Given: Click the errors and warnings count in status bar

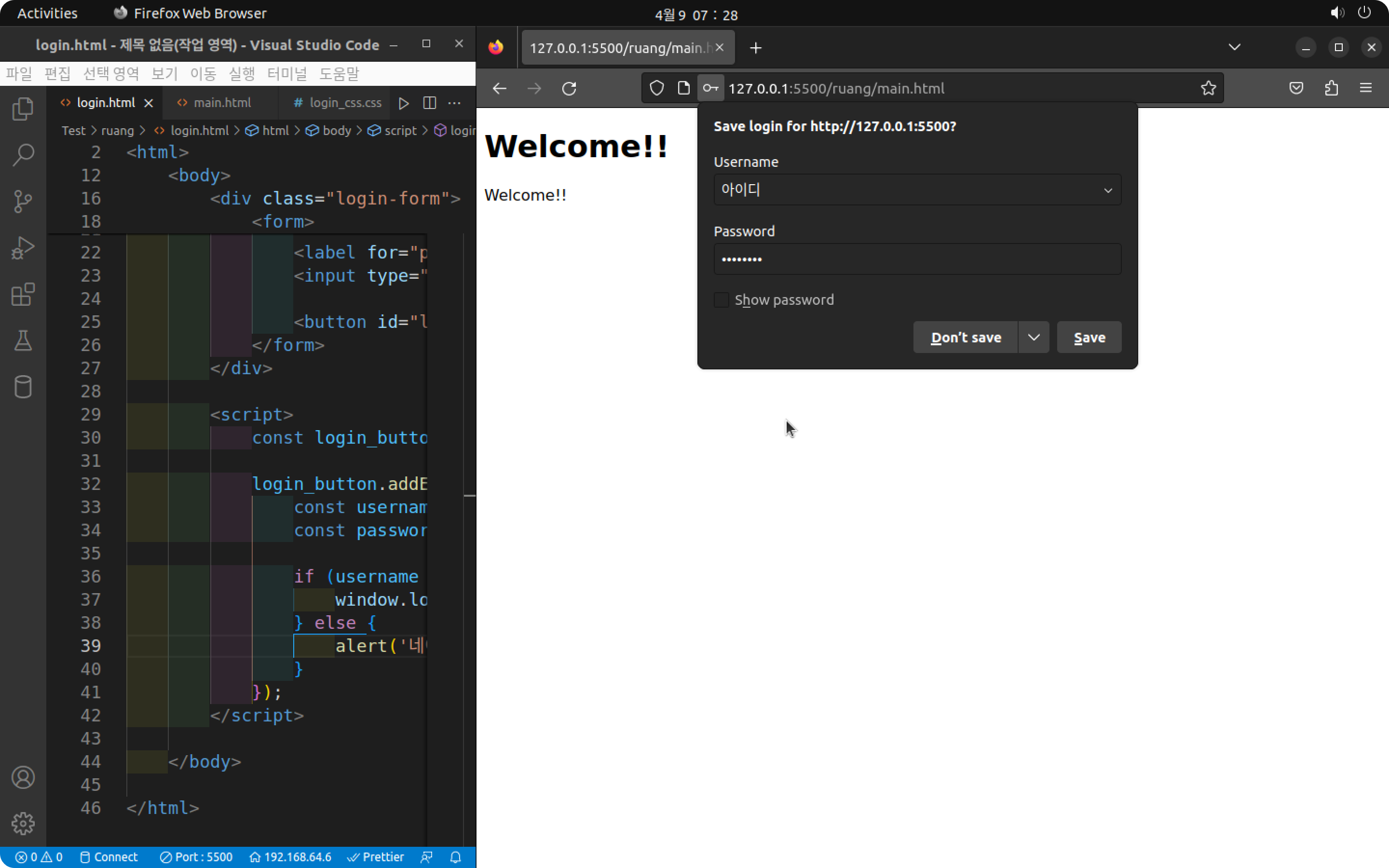Looking at the screenshot, I should coord(39,857).
